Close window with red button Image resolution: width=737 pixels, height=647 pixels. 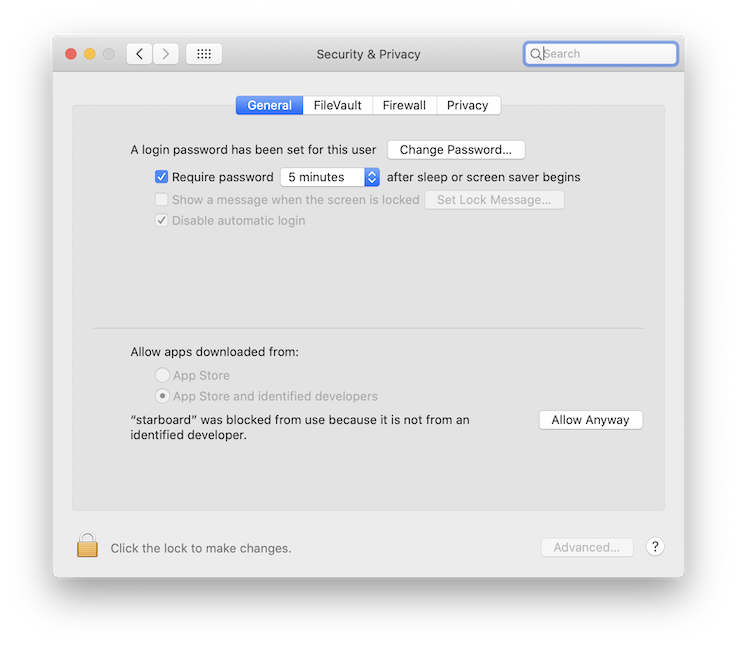click(x=71, y=54)
